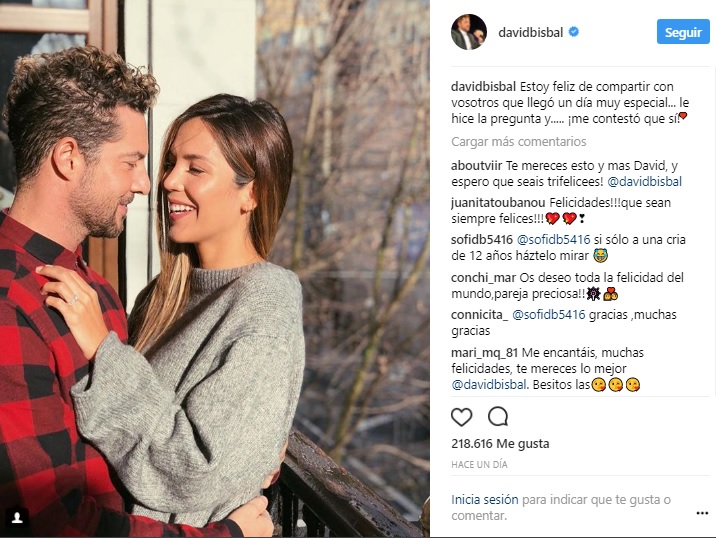
Task: Open the three-dot more options menu
Action: tap(702, 513)
